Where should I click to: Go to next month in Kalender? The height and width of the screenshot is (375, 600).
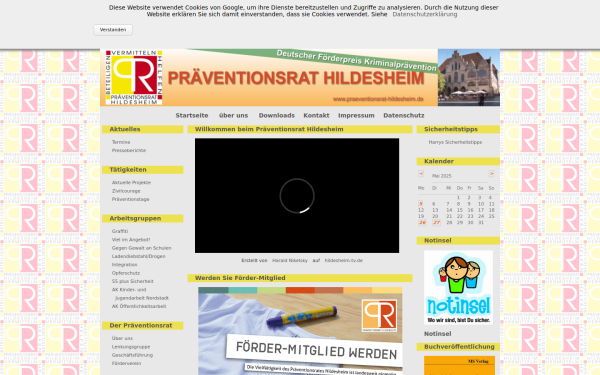[491, 173]
